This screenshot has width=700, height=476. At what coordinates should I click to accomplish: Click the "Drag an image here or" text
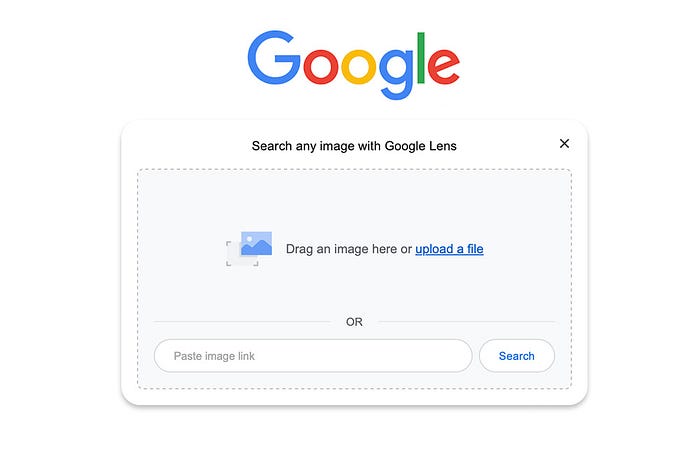349,249
